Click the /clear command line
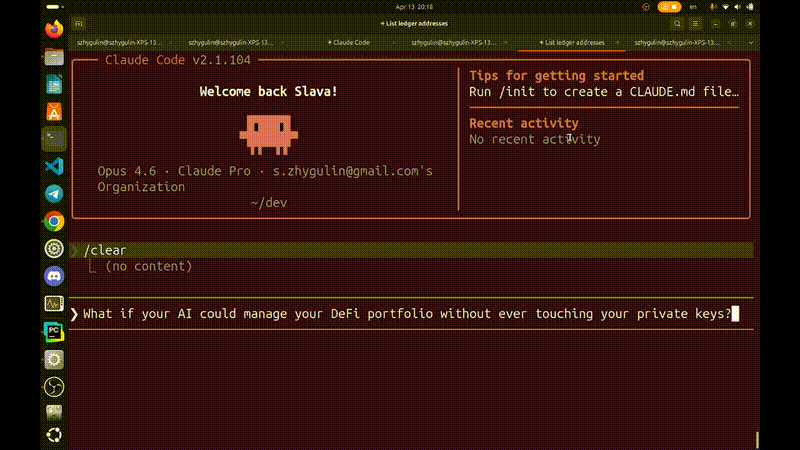800x450 pixels. (x=411, y=250)
